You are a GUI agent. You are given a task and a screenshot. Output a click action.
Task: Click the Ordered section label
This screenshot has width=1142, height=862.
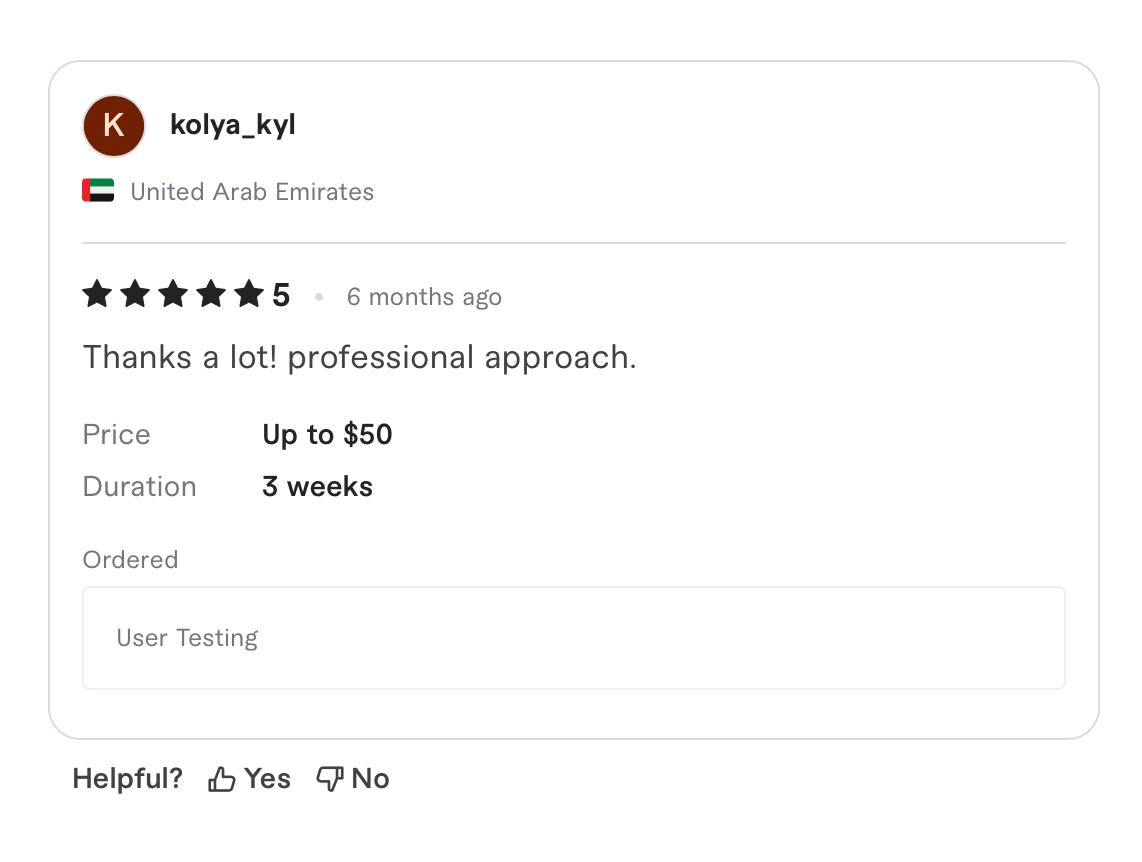point(130,559)
